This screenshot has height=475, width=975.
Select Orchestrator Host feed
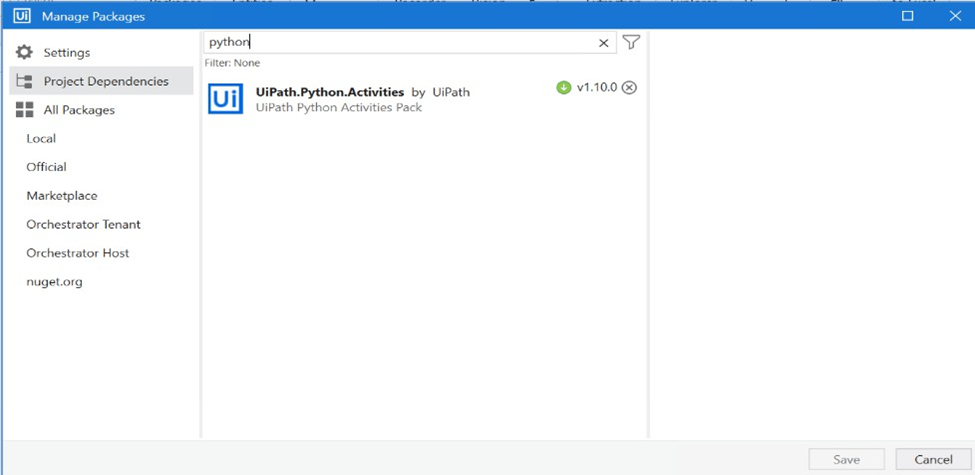[x=77, y=253]
